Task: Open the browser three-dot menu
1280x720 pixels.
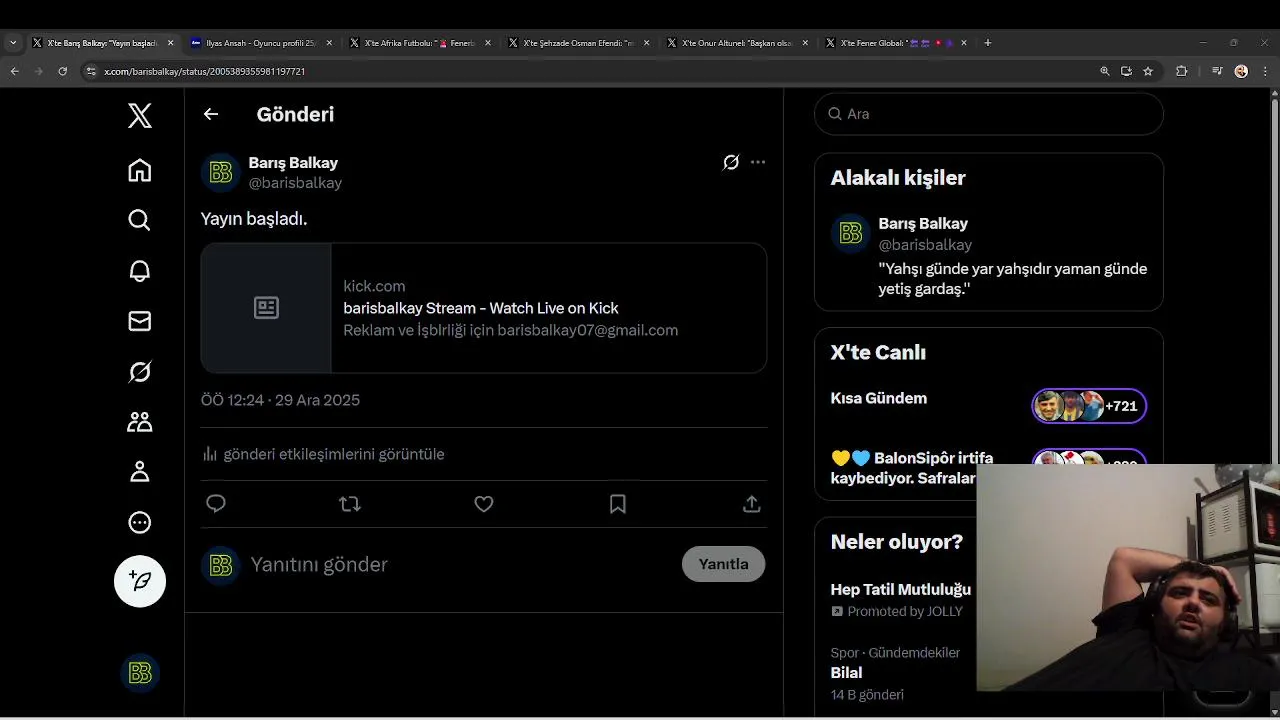Action: coord(1265,71)
